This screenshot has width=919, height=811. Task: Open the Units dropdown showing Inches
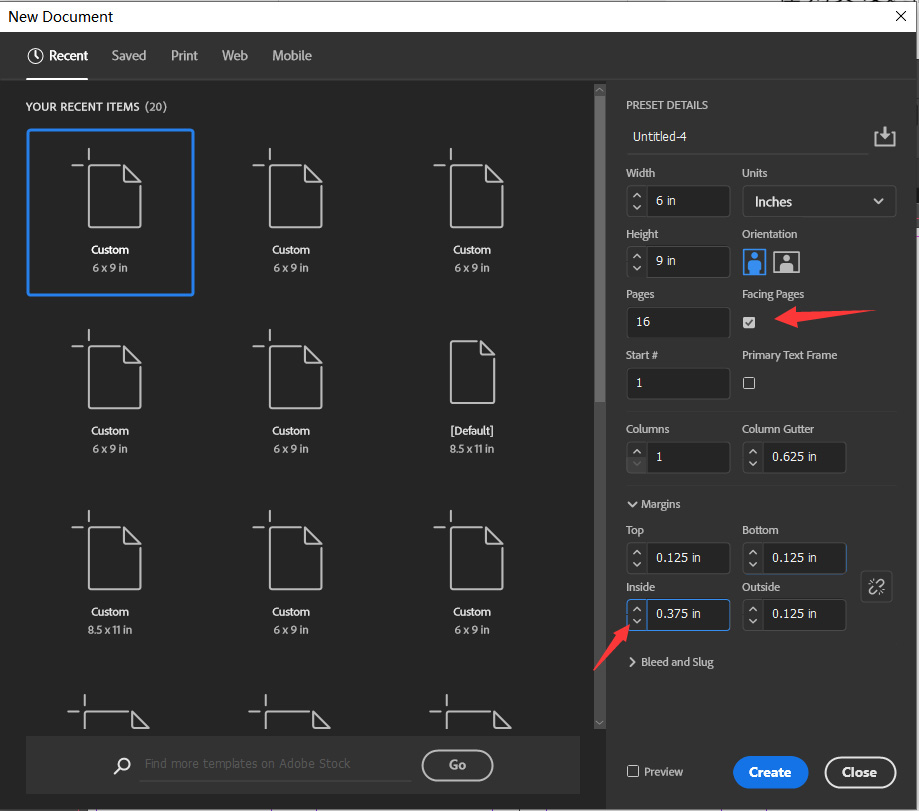819,202
